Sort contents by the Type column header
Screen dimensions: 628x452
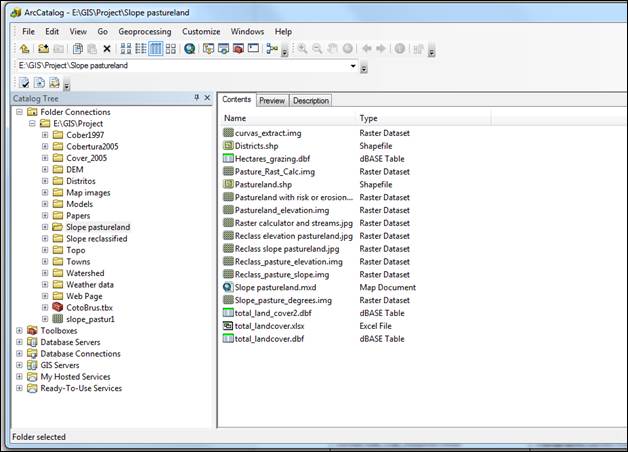(368, 118)
